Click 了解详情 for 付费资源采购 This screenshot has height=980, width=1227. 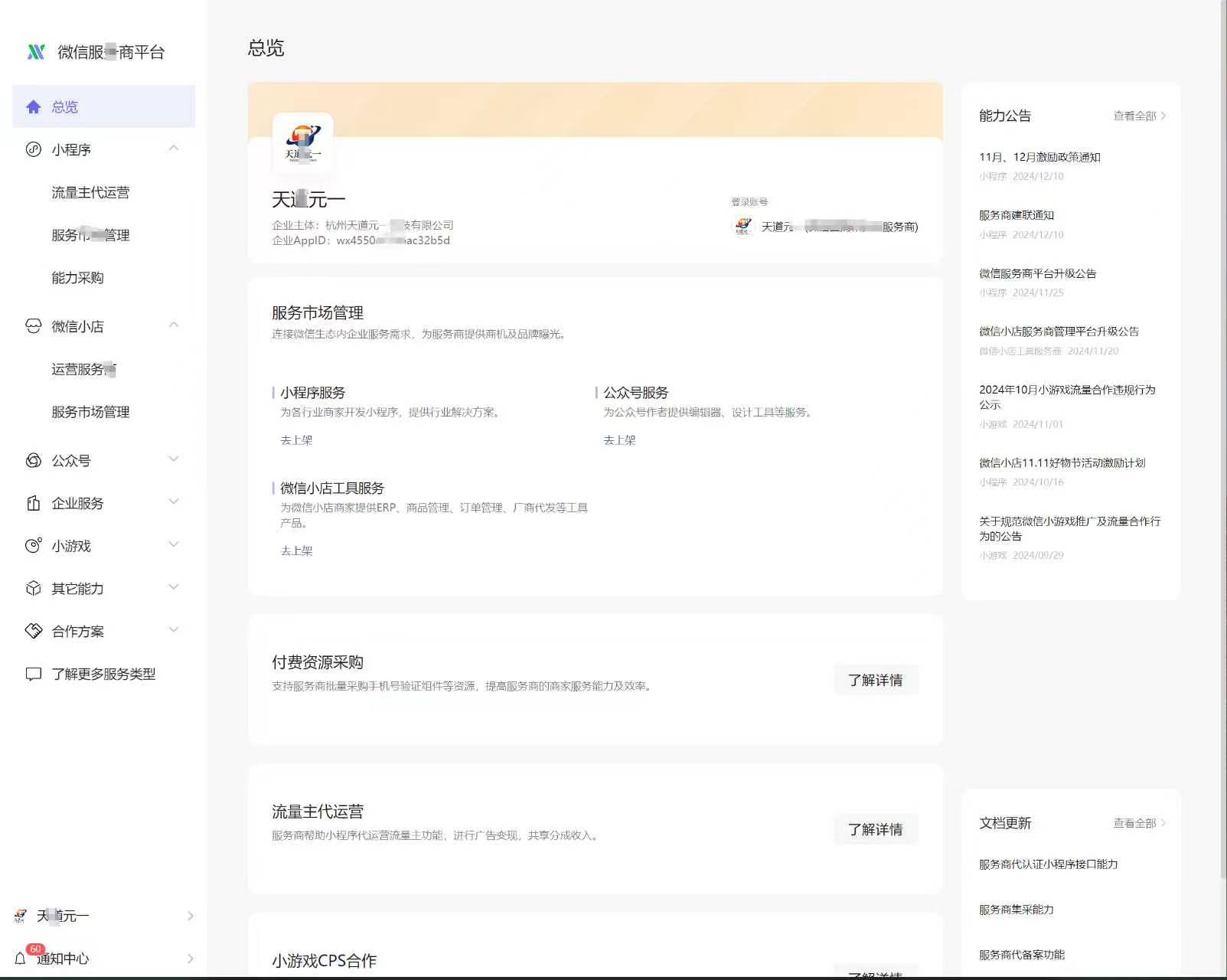click(x=876, y=680)
